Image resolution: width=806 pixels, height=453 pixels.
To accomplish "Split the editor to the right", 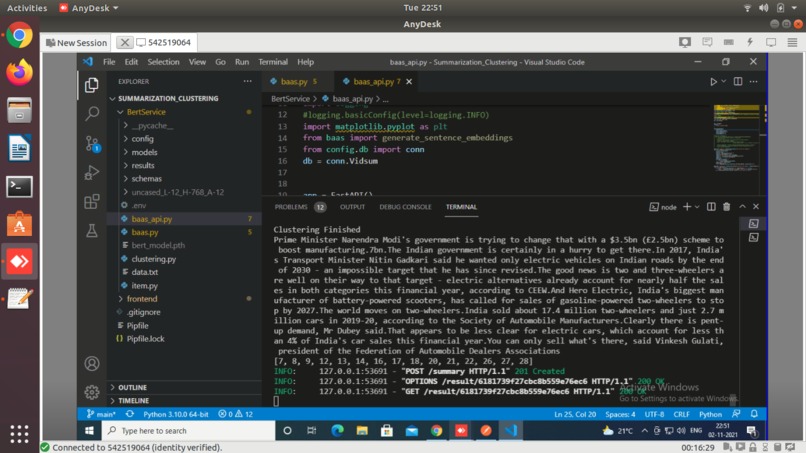I will (738, 82).
